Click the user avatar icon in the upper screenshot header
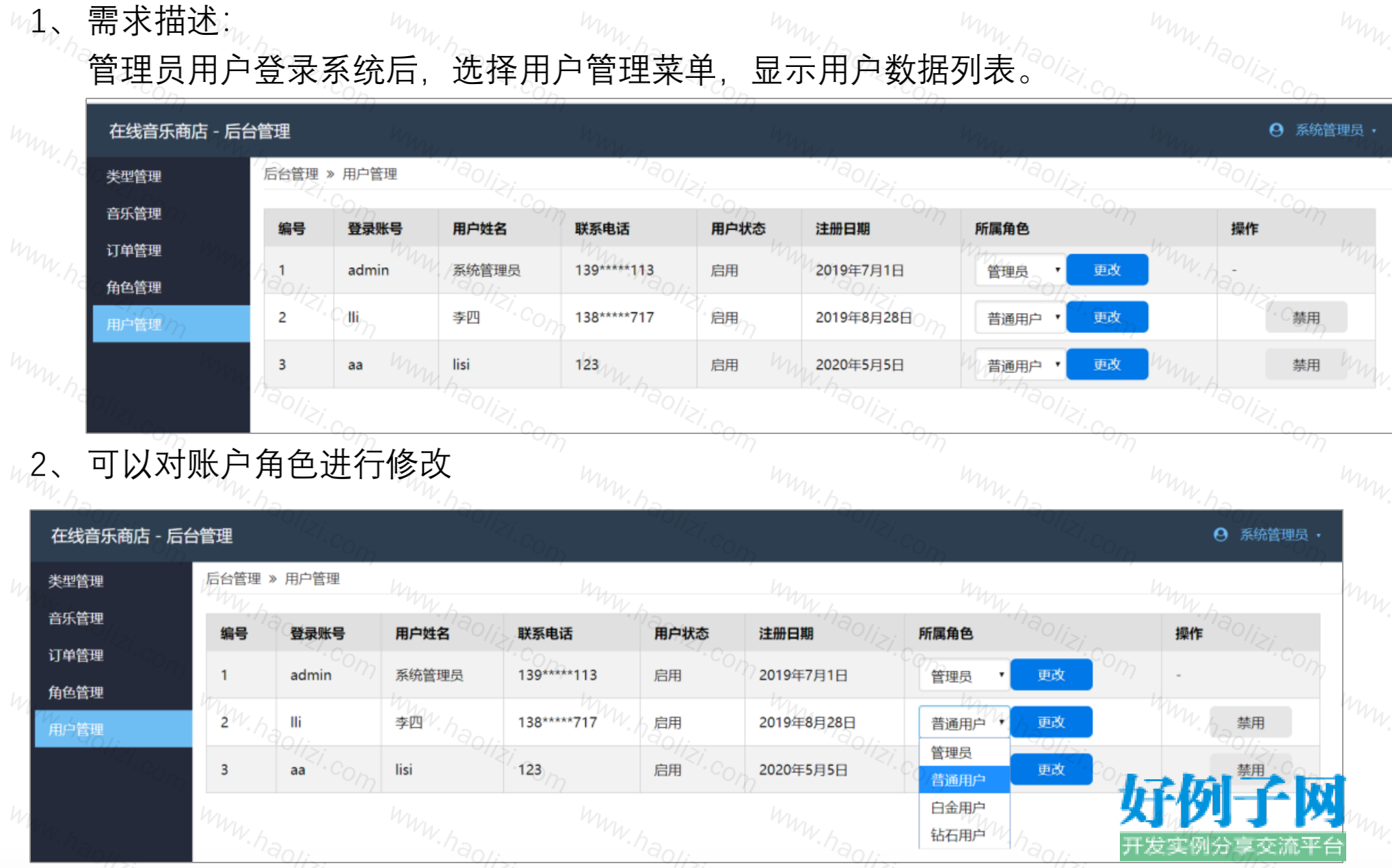Viewport: 1392px width, 868px height. [1276, 130]
